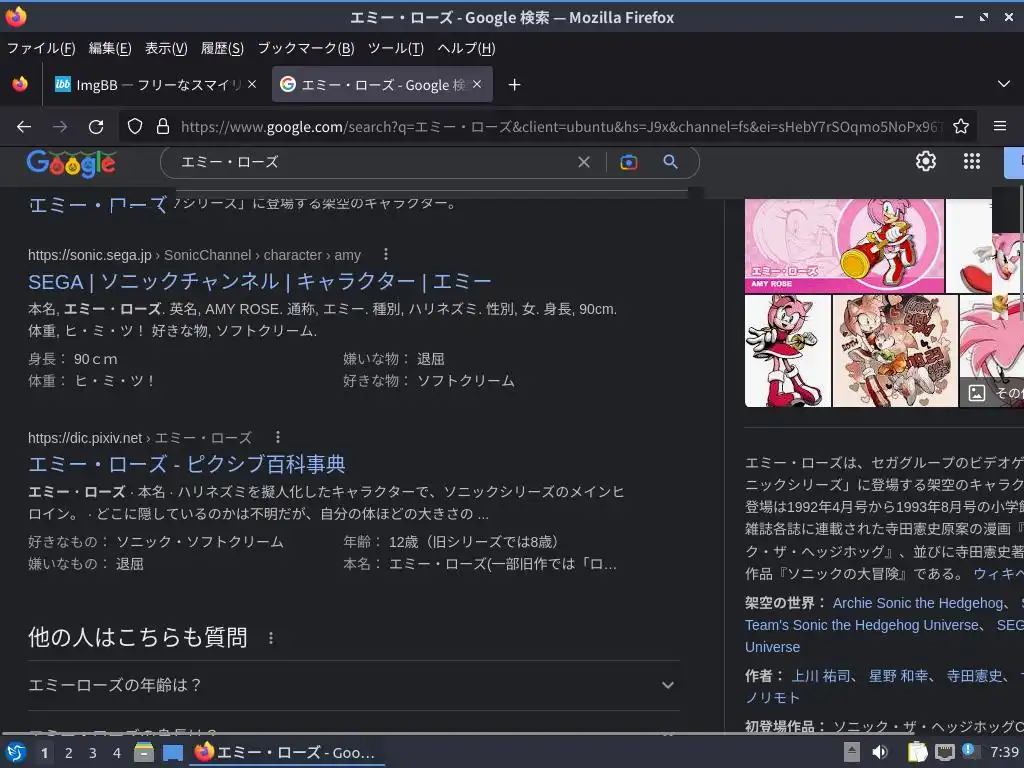The height and width of the screenshot is (768, 1024).
Task: Open the display monitor tray icon
Action: click(944, 752)
